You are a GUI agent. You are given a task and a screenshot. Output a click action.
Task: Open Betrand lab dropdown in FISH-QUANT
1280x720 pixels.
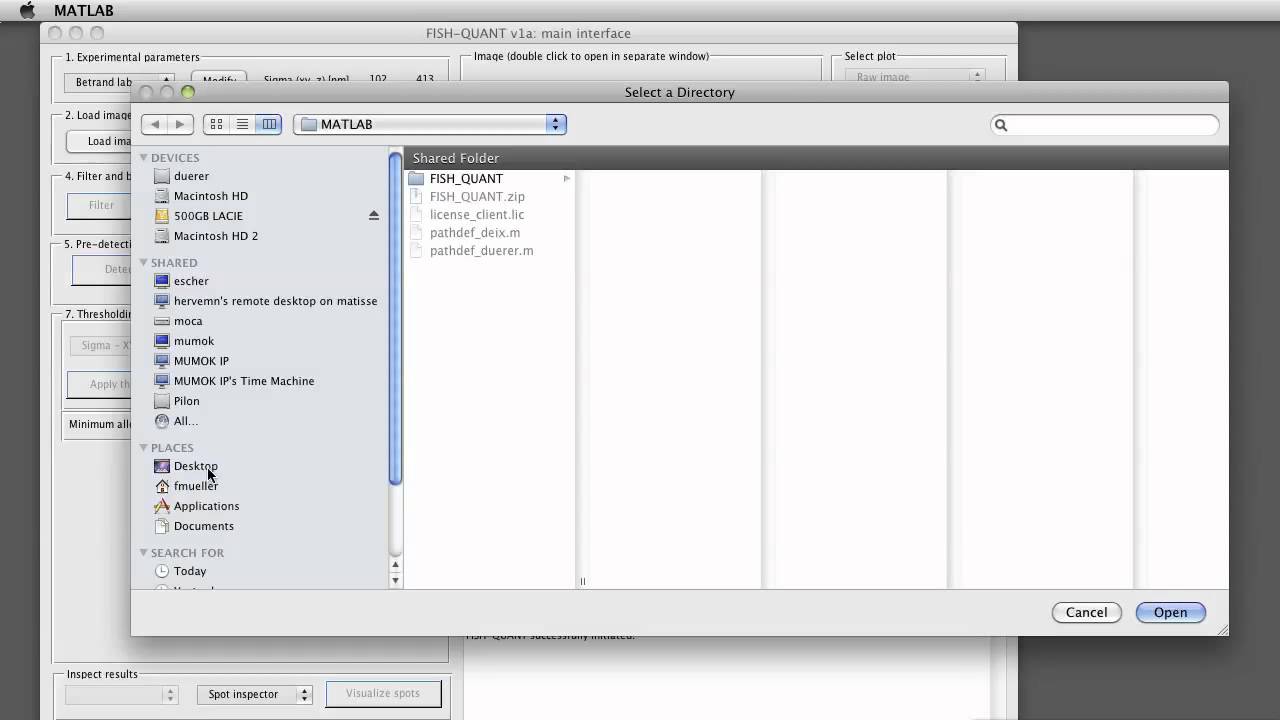click(x=120, y=82)
